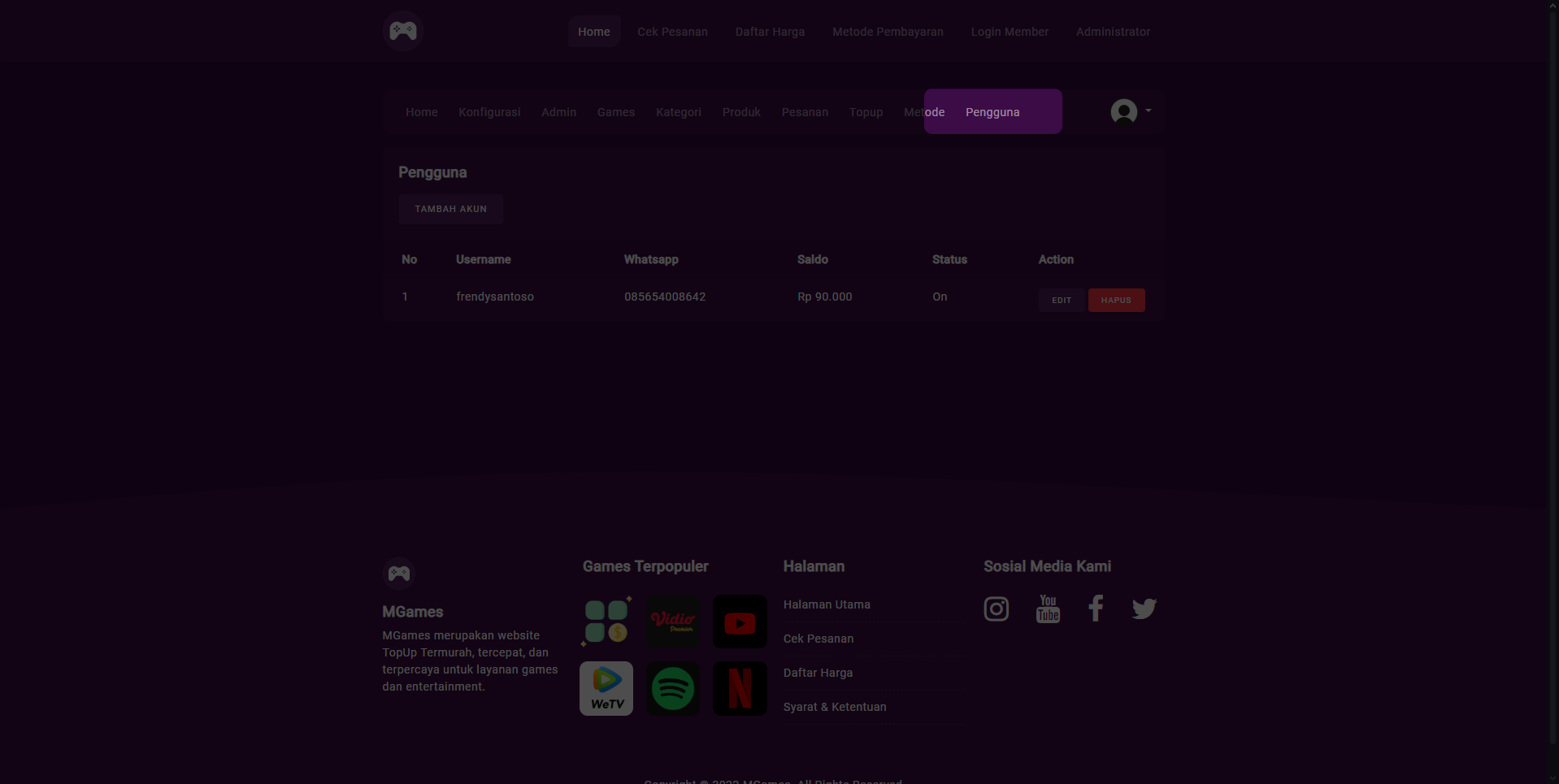Image resolution: width=1559 pixels, height=784 pixels.
Task: Open the YouTube social media icon
Action: tap(1048, 609)
